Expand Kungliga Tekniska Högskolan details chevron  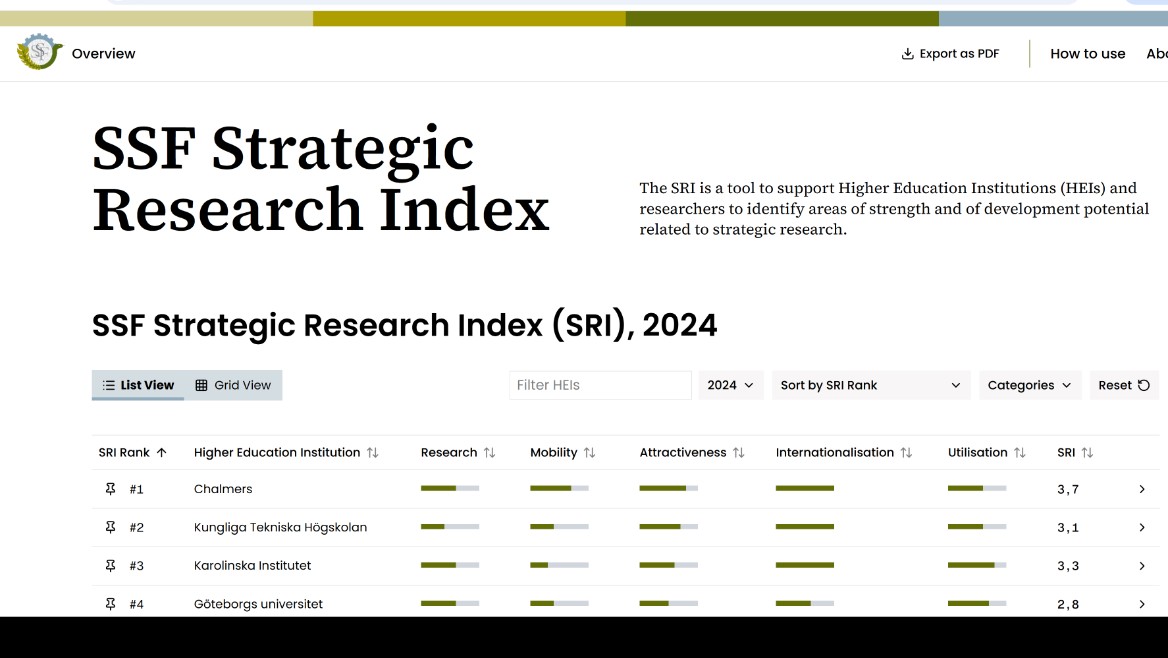(1142, 527)
